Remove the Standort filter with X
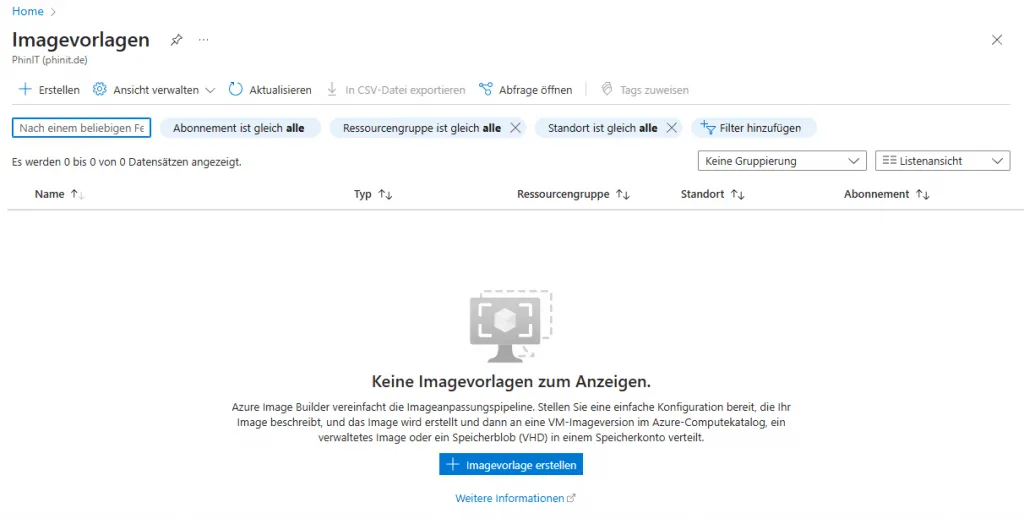Image resolution: width=1024 pixels, height=519 pixels. click(672, 128)
